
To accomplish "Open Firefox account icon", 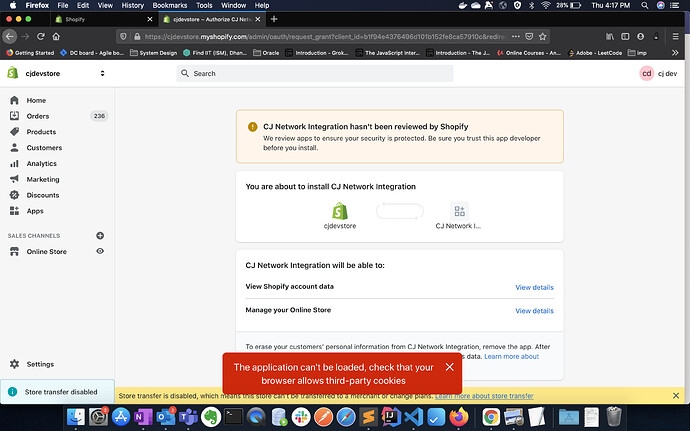I will [641, 37].
